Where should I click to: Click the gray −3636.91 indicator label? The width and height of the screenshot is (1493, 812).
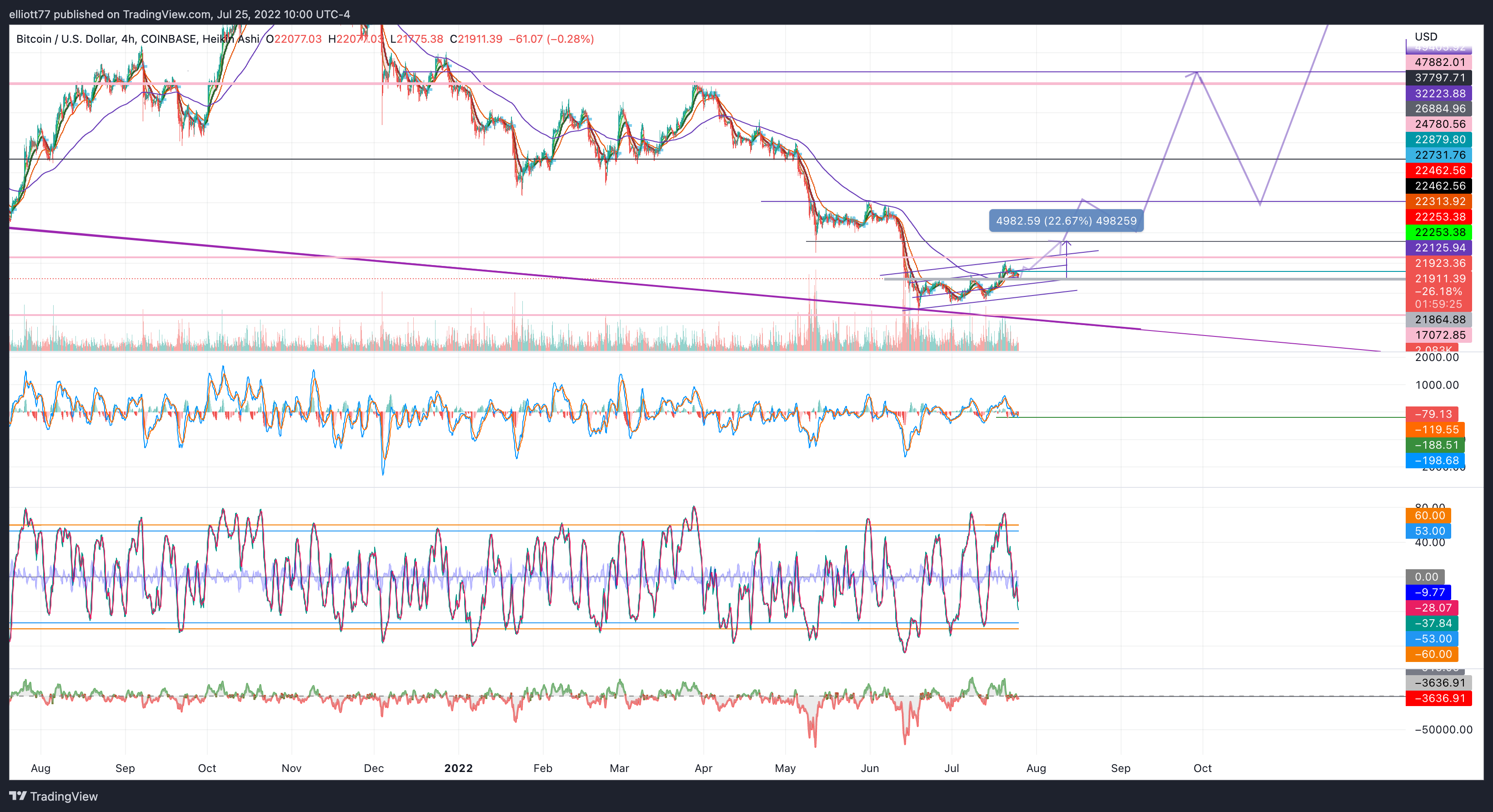coord(1439,683)
